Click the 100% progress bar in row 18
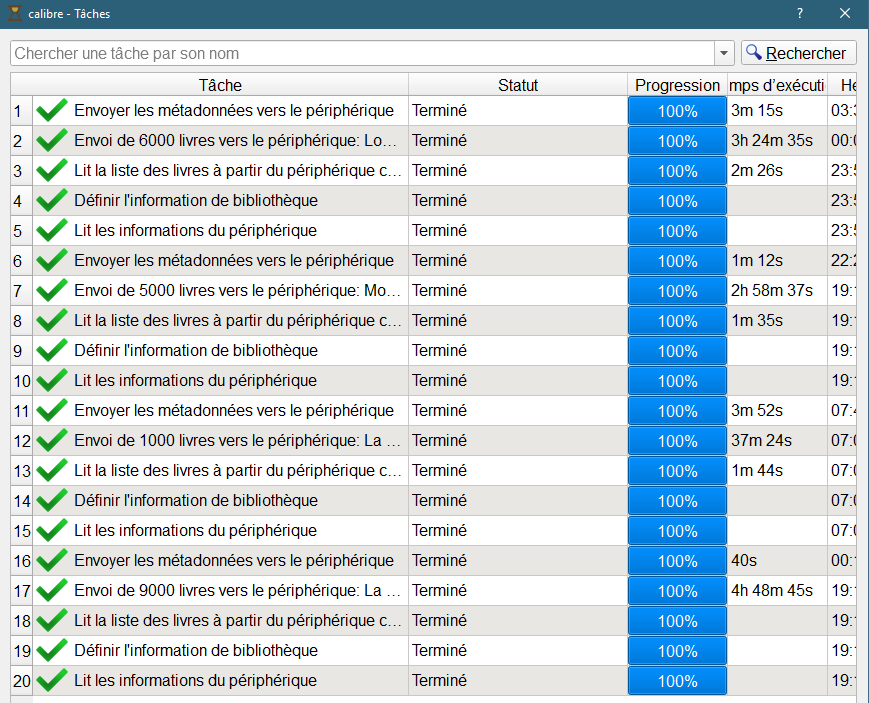The image size is (869, 703). coord(677,621)
